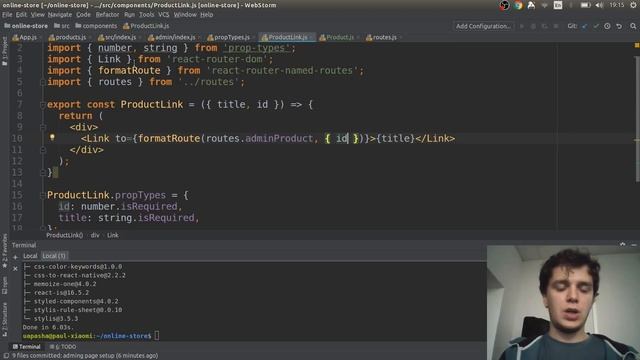Open the Edit menu
640x360 pixels.
(x=21, y=15)
